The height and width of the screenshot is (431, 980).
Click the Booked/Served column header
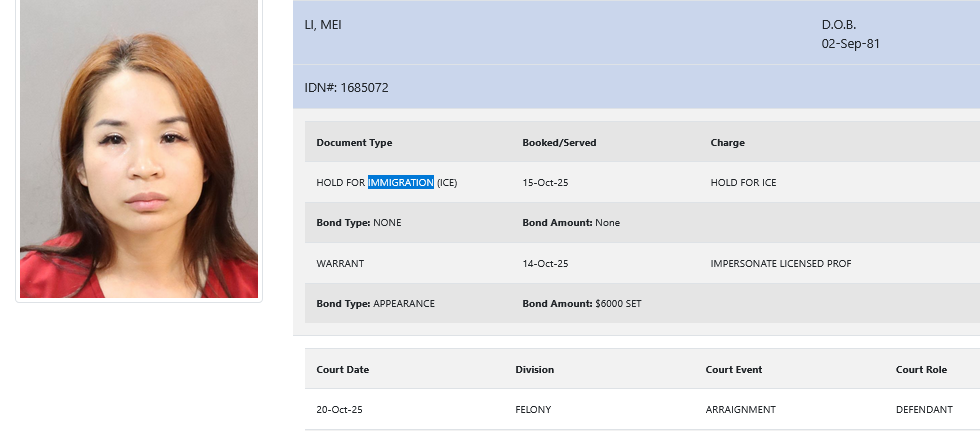point(559,143)
